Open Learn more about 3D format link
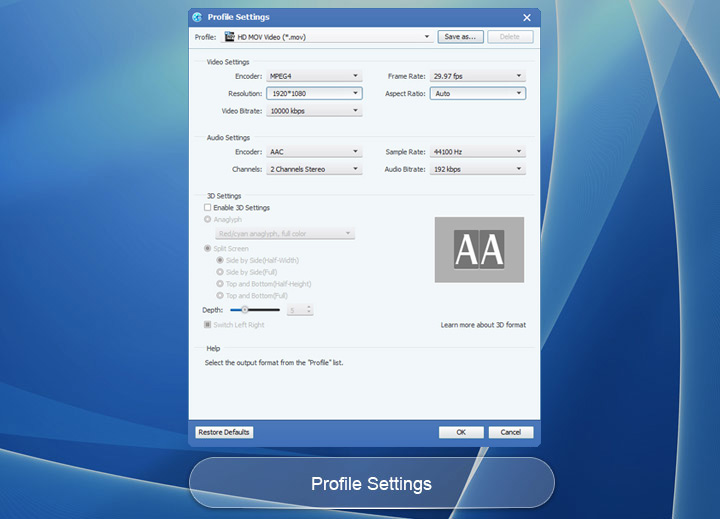The width and height of the screenshot is (720, 519). tap(483, 325)
